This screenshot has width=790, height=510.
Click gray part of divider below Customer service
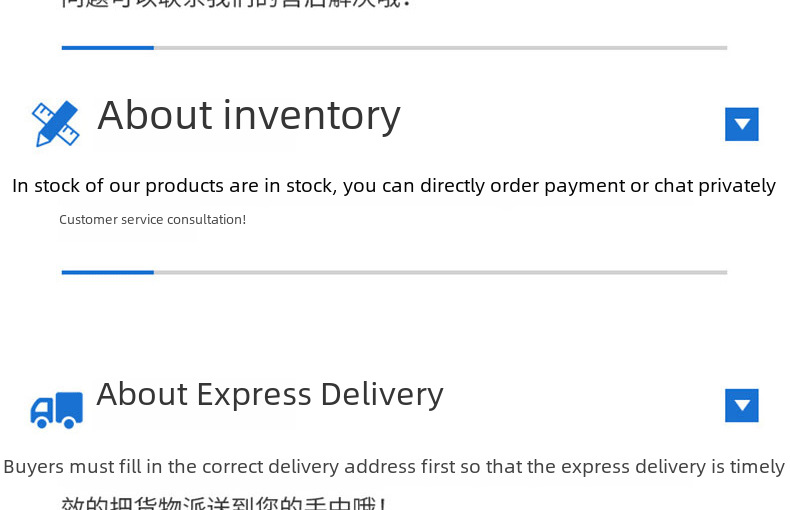pos(440,272)
